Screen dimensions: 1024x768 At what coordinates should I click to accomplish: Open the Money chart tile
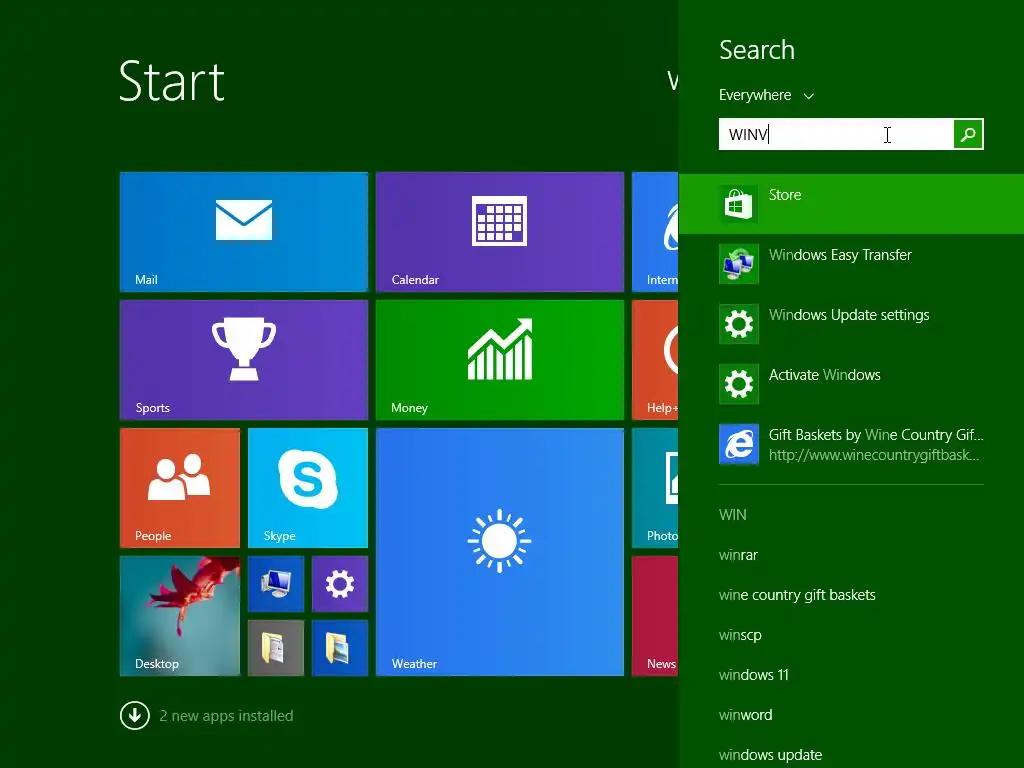pyautogui.click(x=500, y=360)
